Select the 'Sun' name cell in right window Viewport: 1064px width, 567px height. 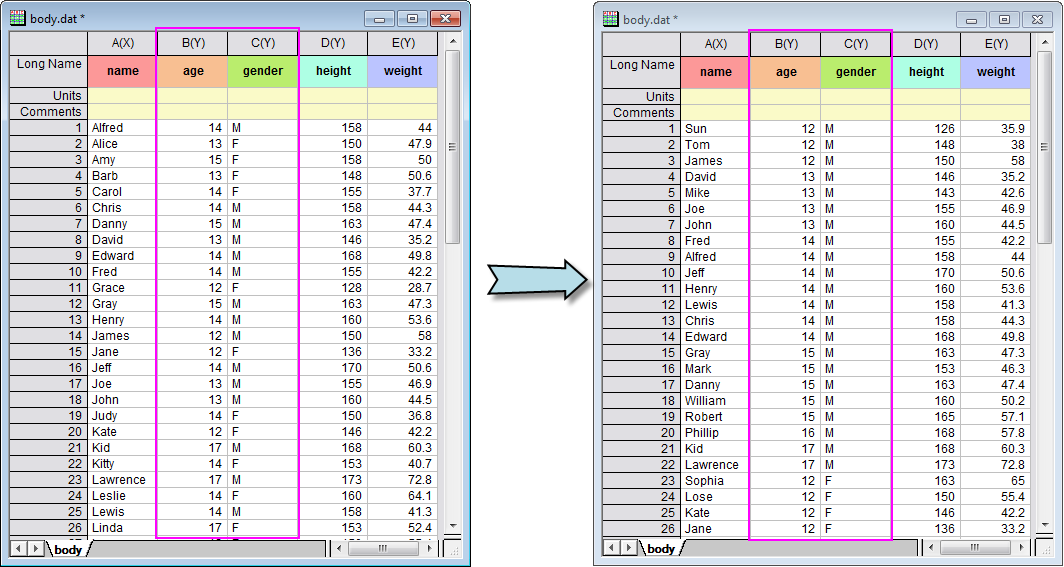(716, 129)
